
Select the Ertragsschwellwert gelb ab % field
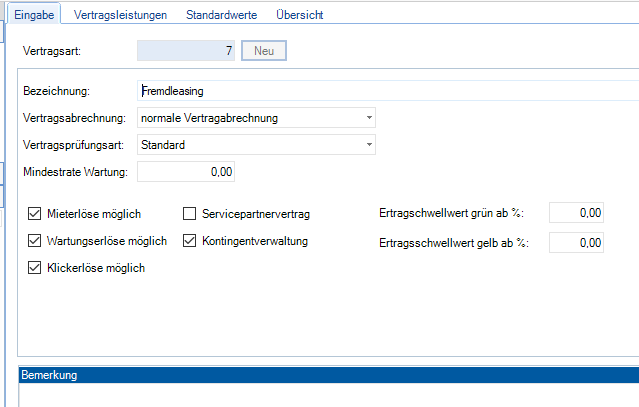(x=577, y=242)
